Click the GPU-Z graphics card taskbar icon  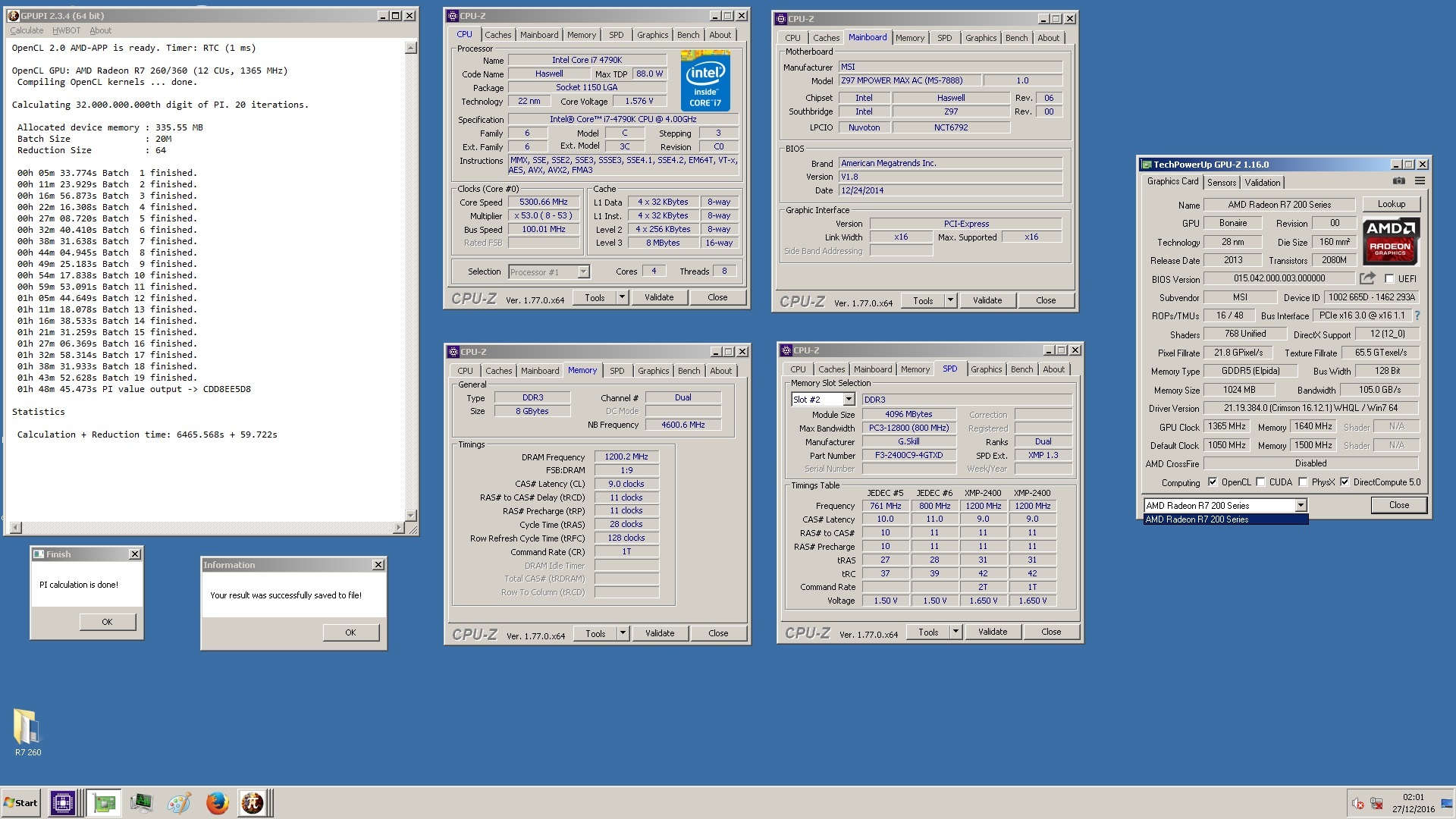104,802
